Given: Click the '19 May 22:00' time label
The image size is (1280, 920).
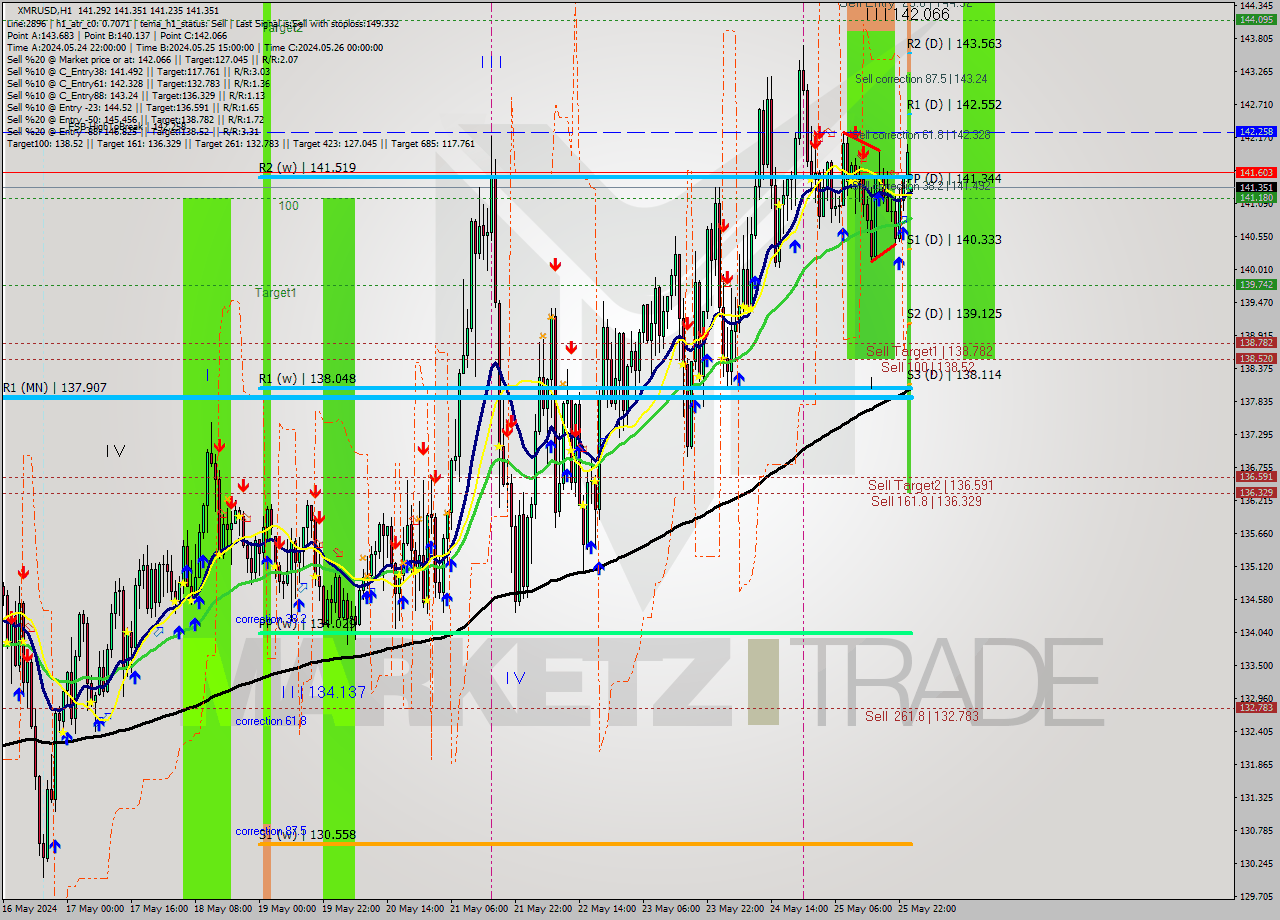Looking at the screenshot, I should [x=351, y=909].
